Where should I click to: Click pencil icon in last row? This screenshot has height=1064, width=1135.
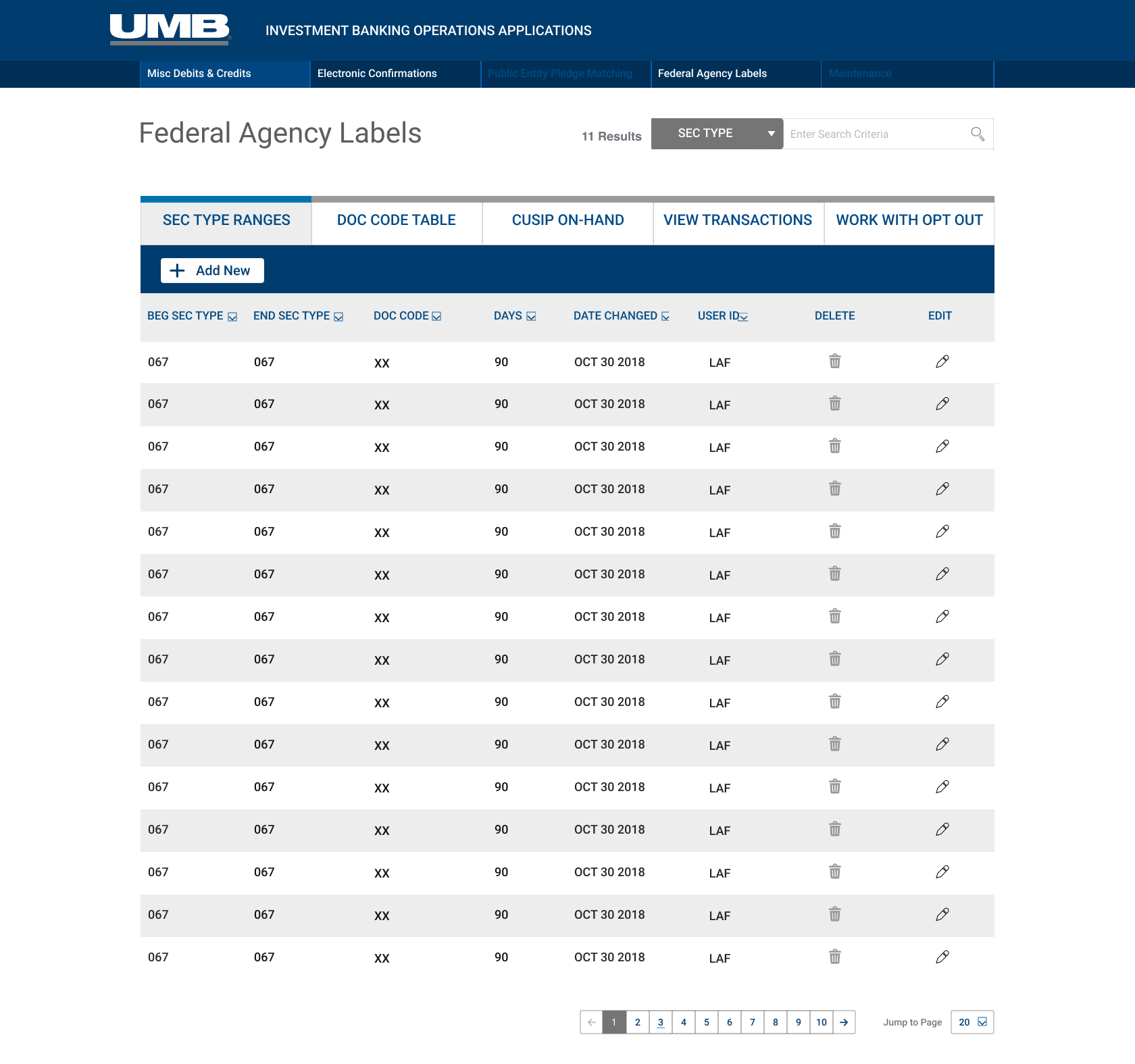[x=942, y=957]
